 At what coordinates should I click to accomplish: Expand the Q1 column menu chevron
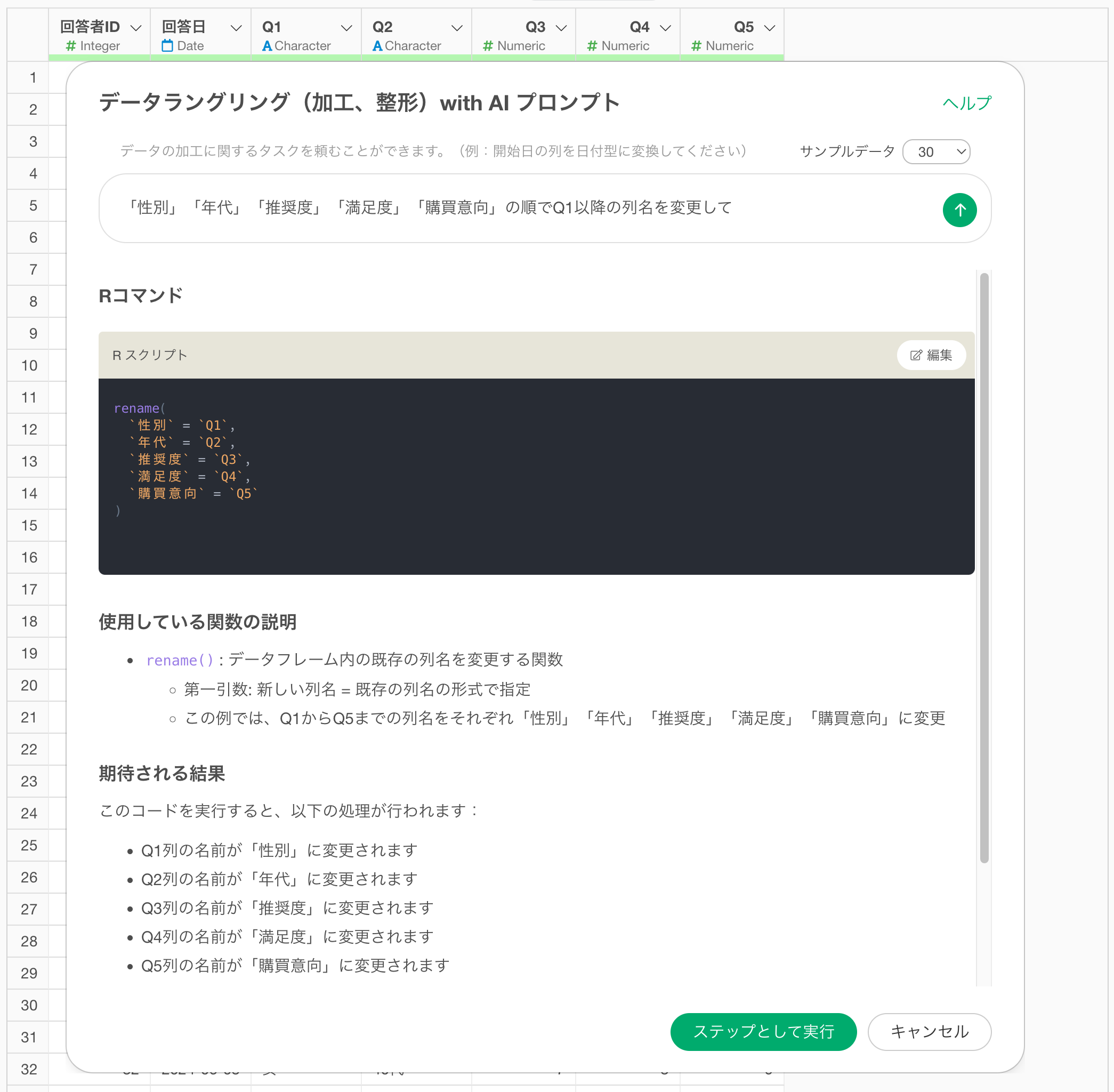click(x=346, y=28)
